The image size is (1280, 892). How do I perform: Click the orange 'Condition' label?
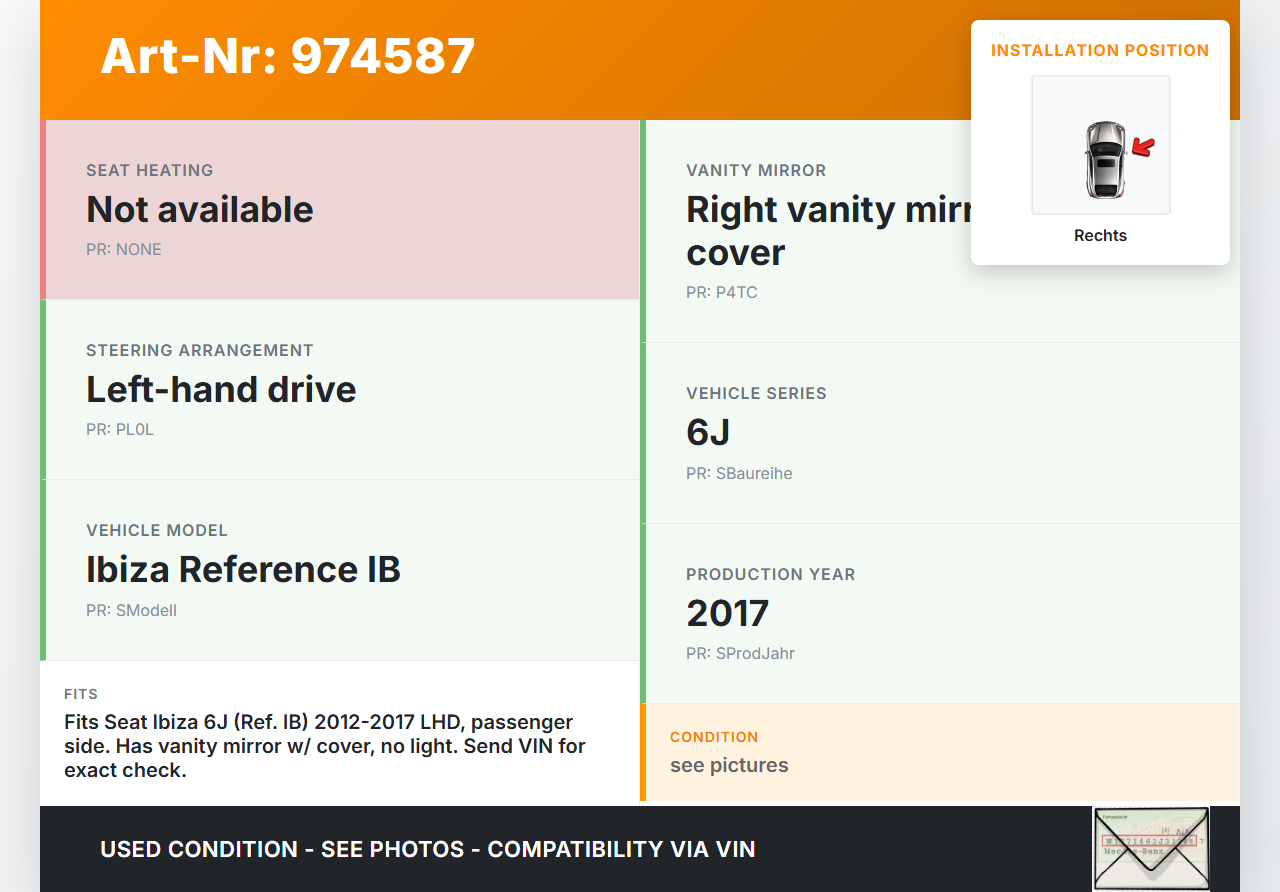click(x=714, y=737)
